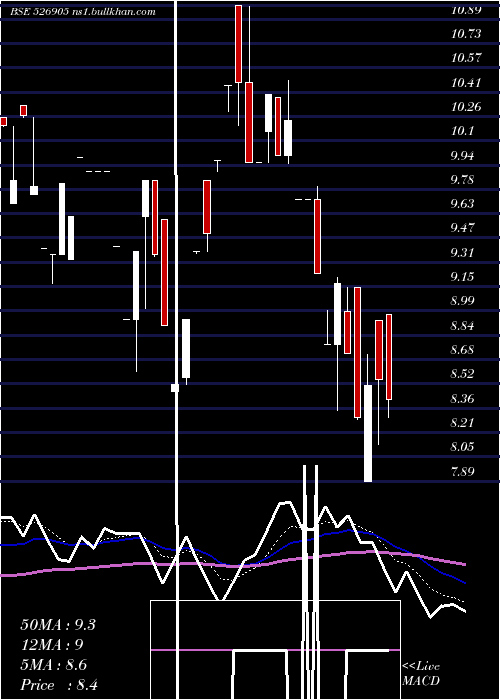Click the 9.63 price axis label
The height and width of the screenshot is (700, 500).
[x=462, y=204]
